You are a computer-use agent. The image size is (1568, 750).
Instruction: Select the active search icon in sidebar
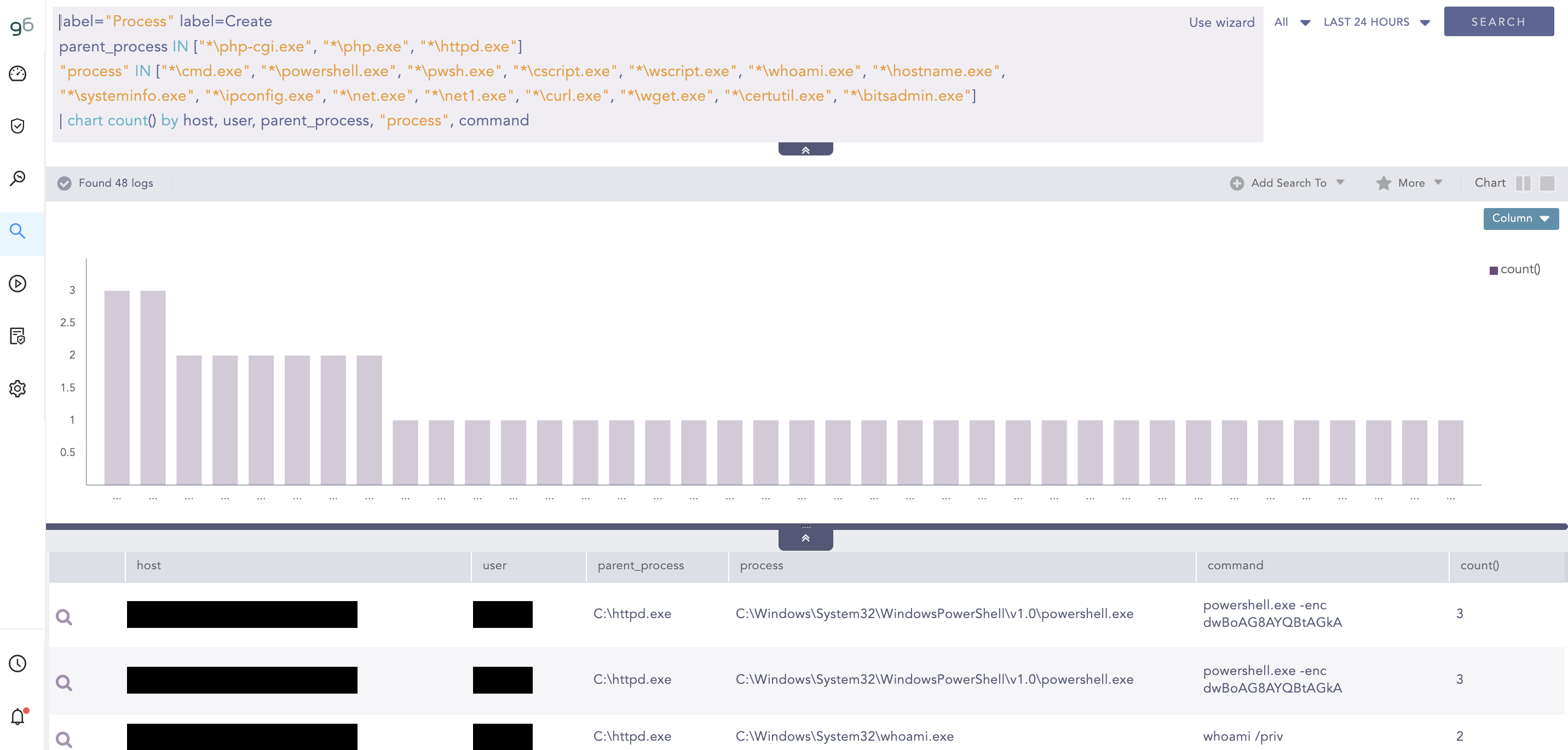click(18, 232)
